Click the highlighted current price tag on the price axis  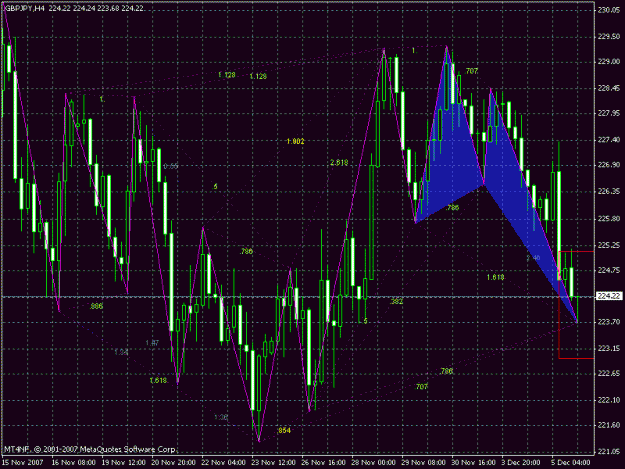(x=609, y=296)
